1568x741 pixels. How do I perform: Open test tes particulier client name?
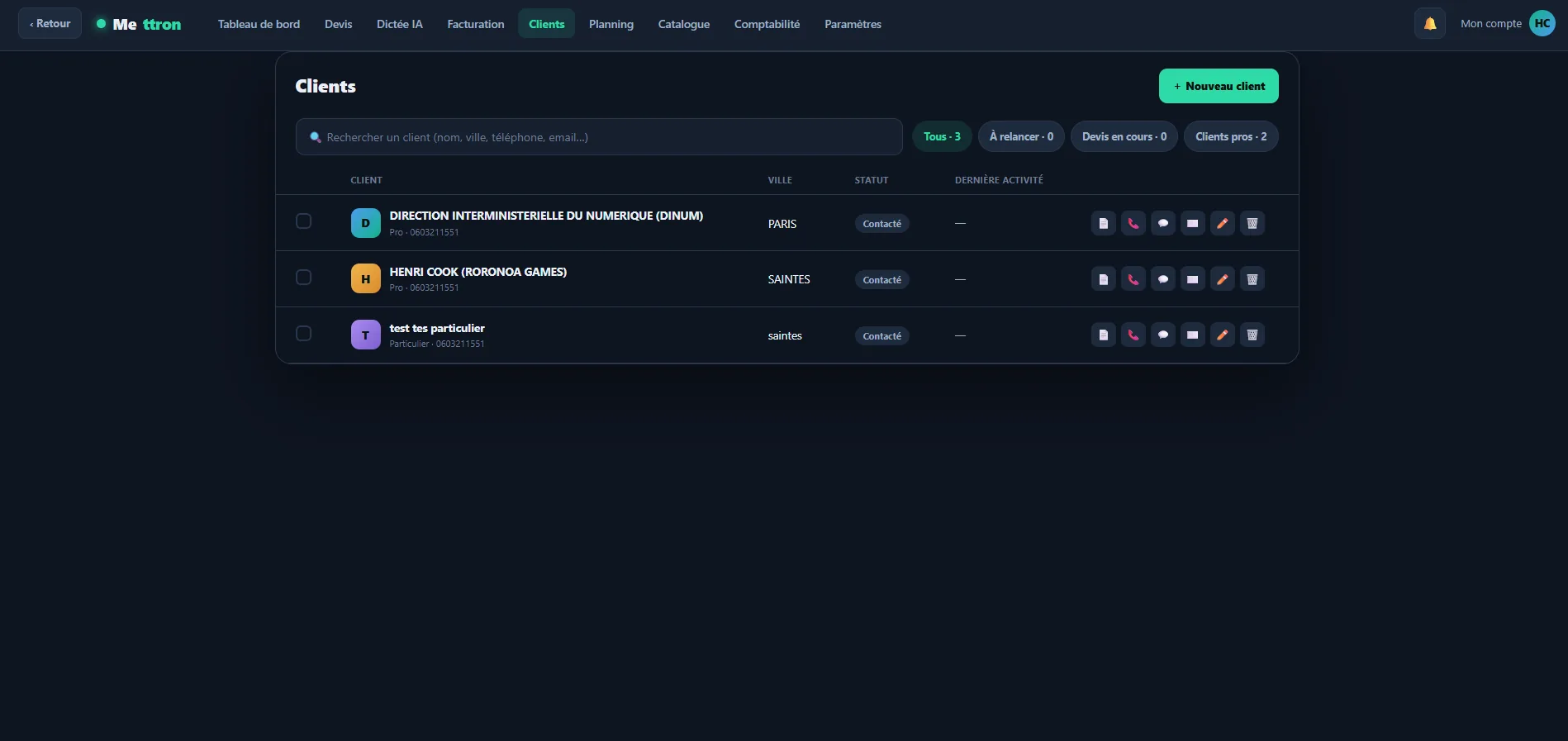tap(436, 328)
